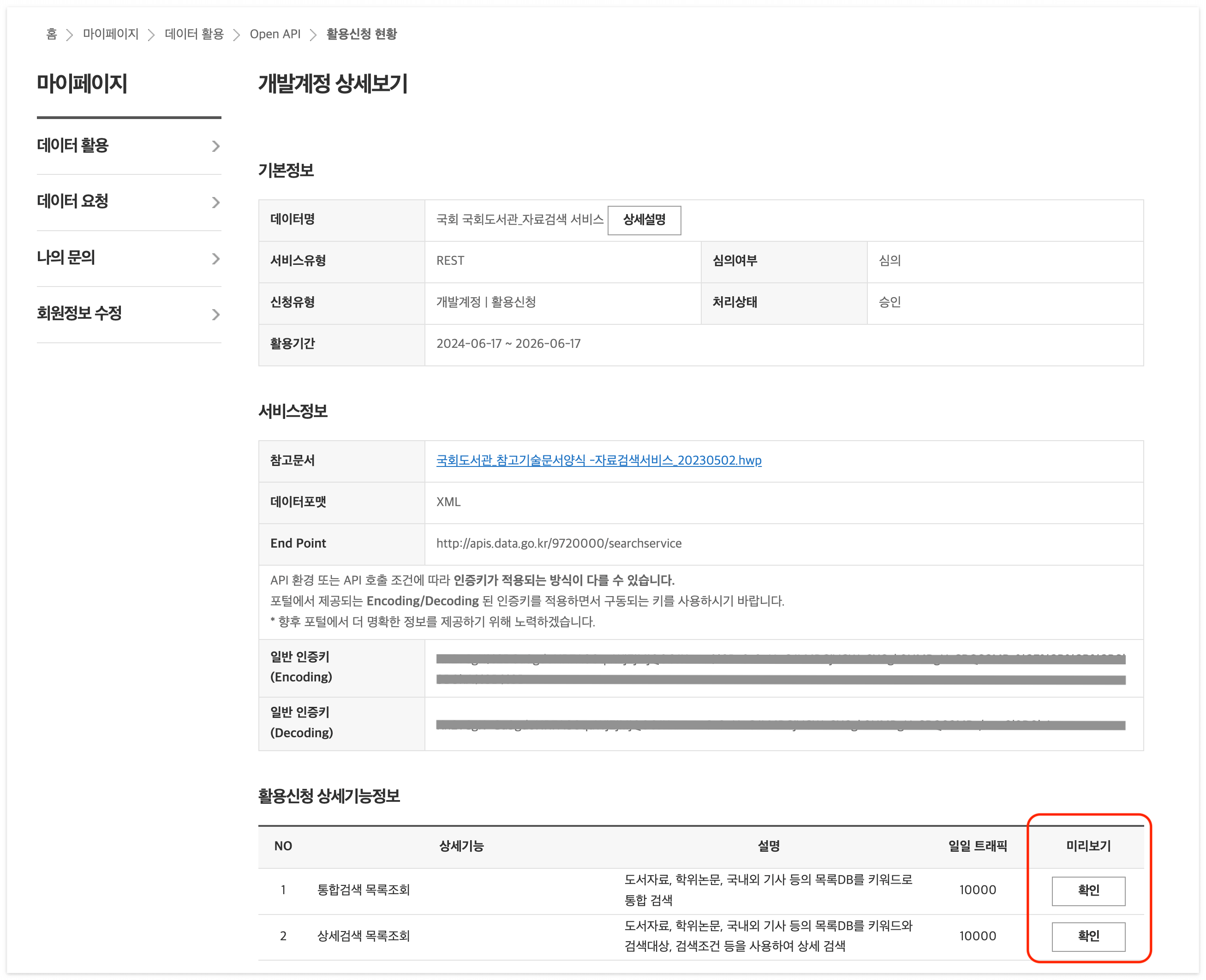Expand the 나의 문의 sidebar chevron
Viewport: 1206px width, 980px height.
[215, 258]
